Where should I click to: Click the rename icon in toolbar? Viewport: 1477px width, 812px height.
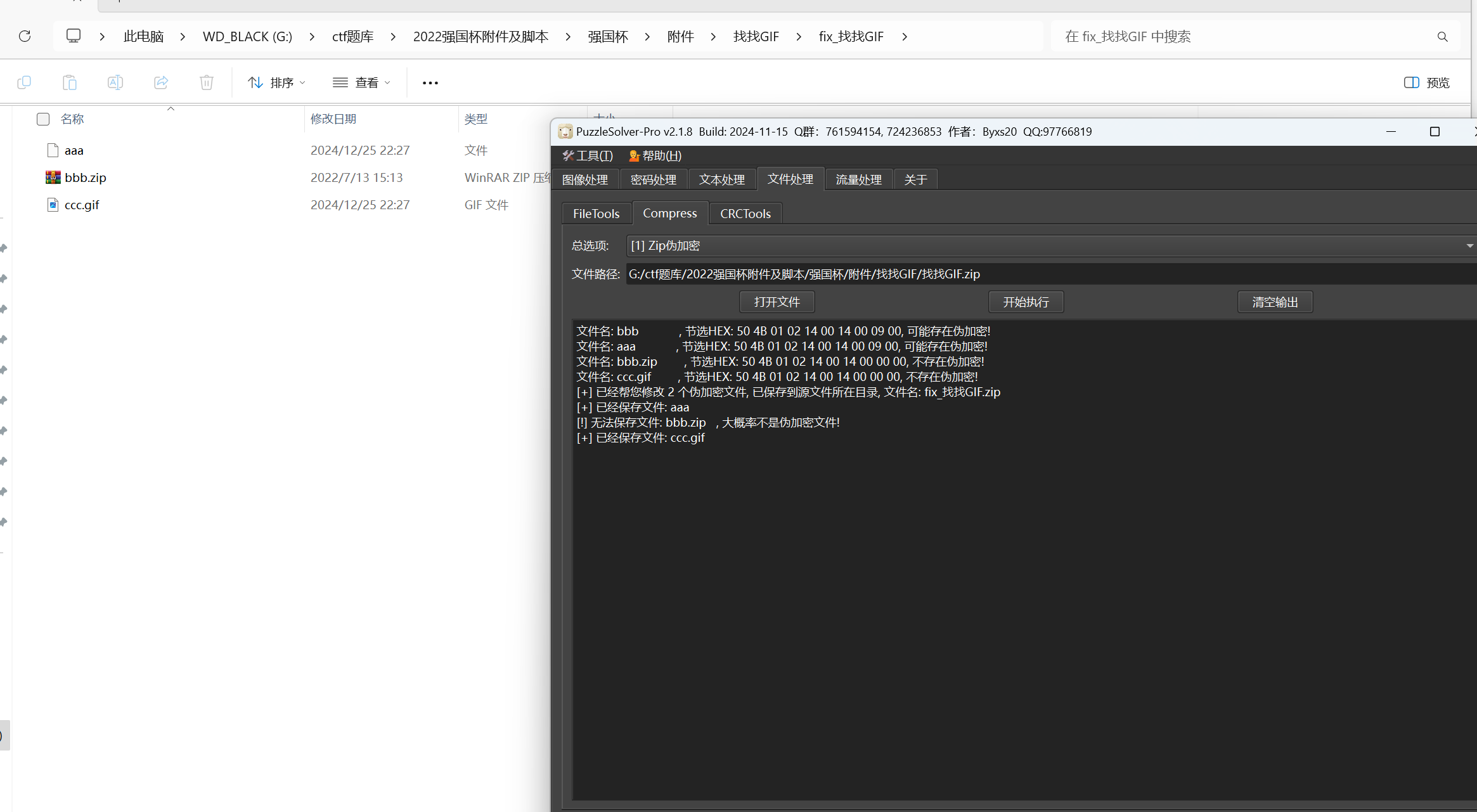coord(115,82)
